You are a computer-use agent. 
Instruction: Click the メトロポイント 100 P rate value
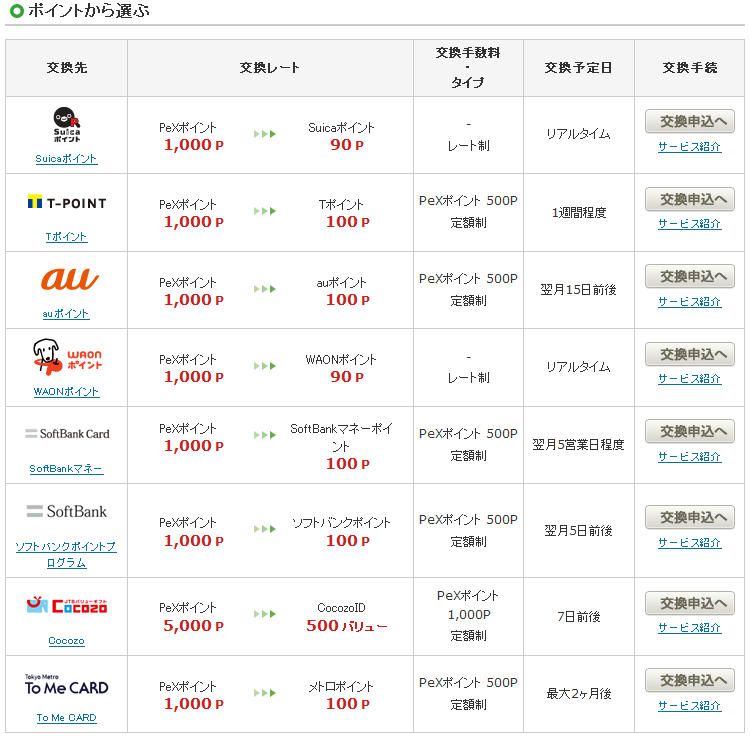tap(348, 703)
